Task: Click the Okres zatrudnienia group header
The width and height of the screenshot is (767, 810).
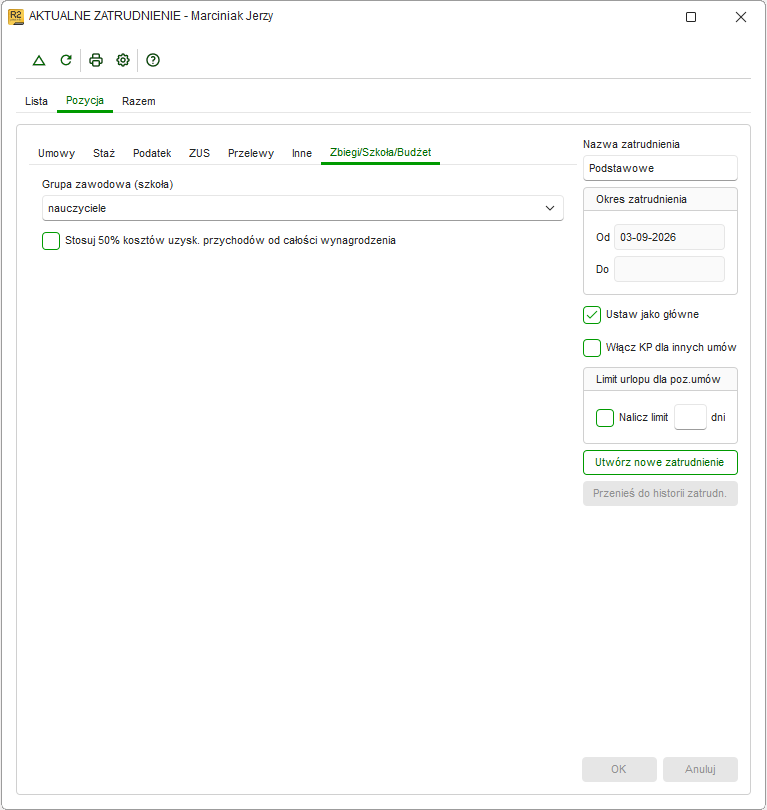Action: pos(660,199)
